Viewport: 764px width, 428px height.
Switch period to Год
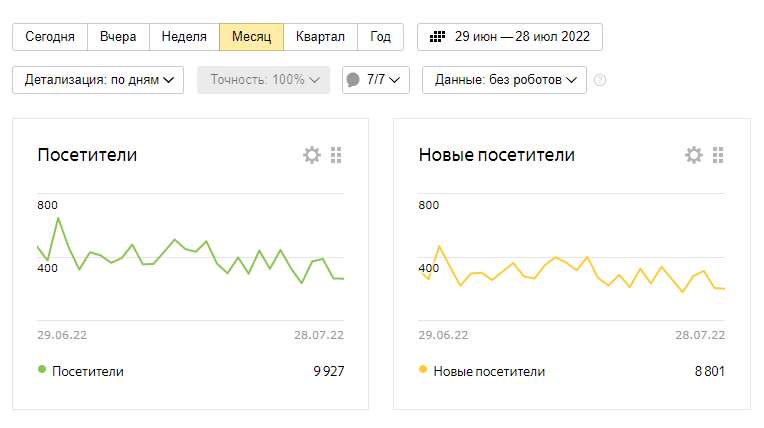point(380,37)
